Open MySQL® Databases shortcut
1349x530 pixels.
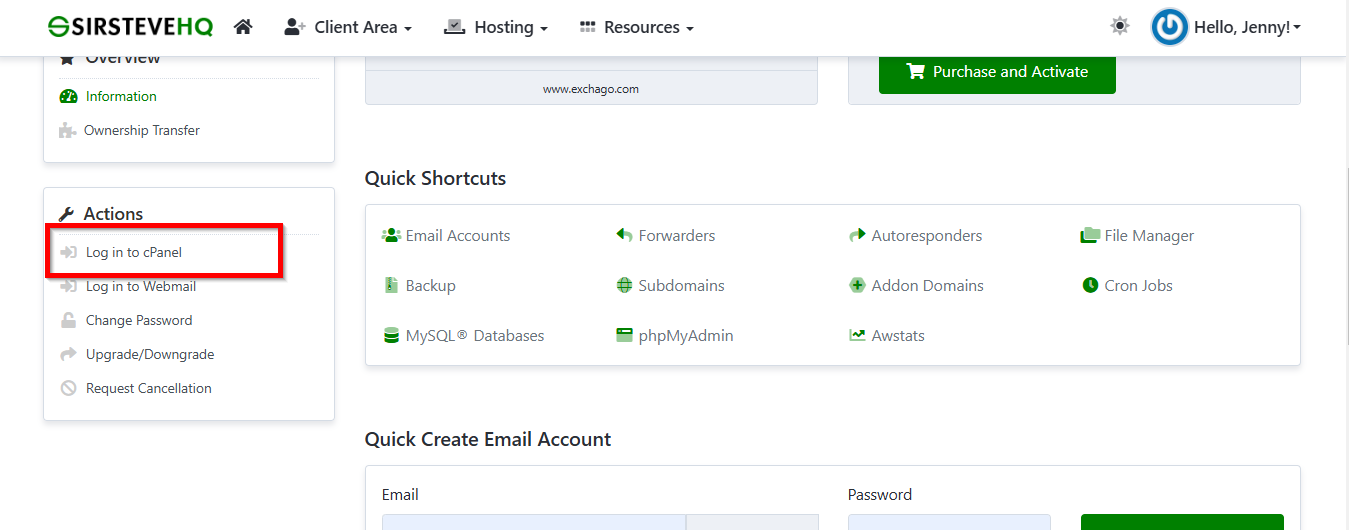[x=475, y=336]
